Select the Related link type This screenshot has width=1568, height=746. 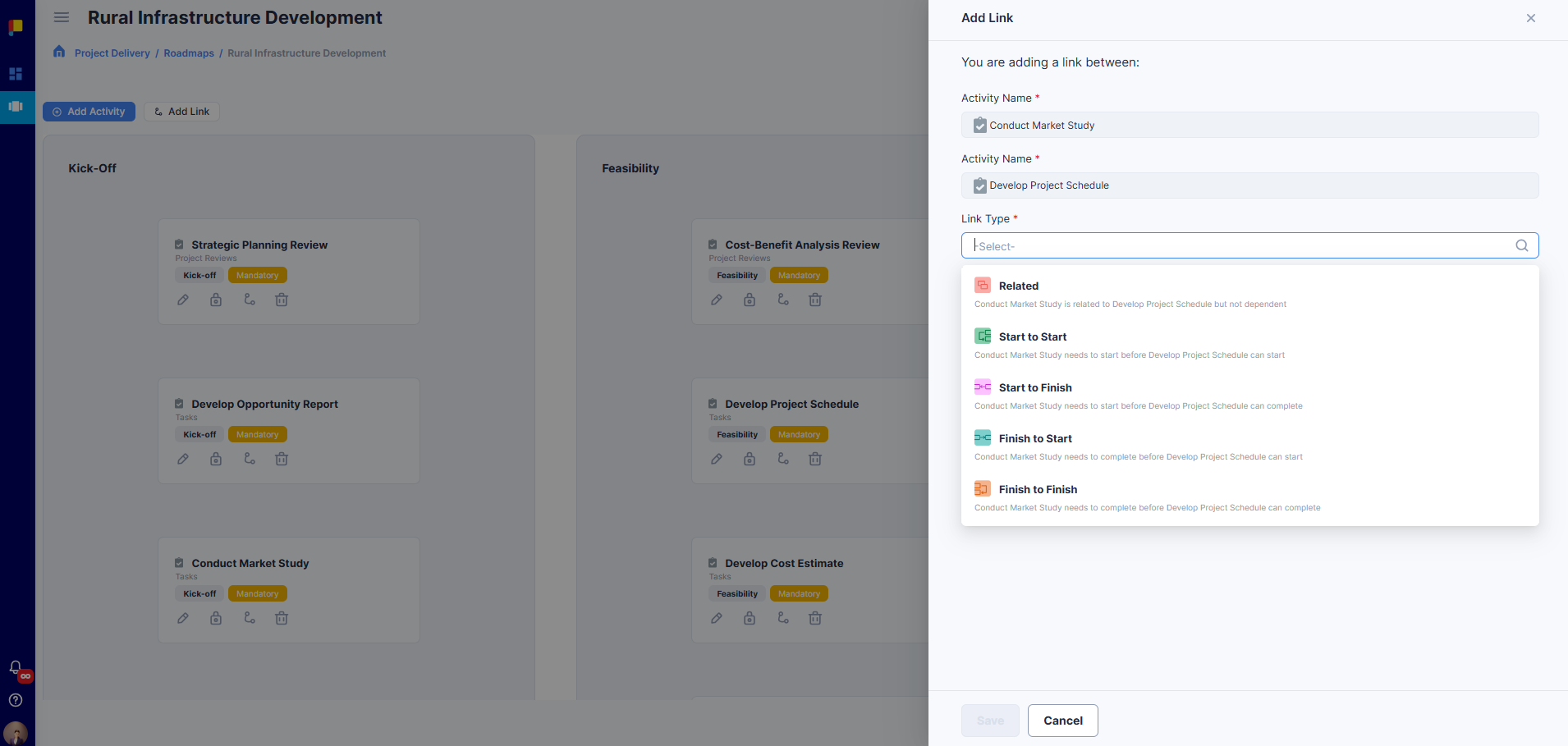click(x=1018, y=286)
